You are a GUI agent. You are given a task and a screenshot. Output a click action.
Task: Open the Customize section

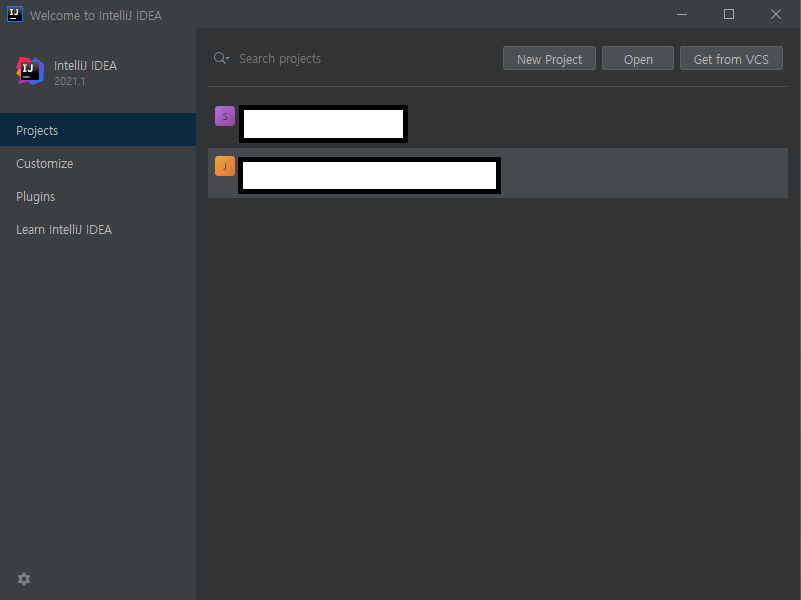click(x=98, y=163)
